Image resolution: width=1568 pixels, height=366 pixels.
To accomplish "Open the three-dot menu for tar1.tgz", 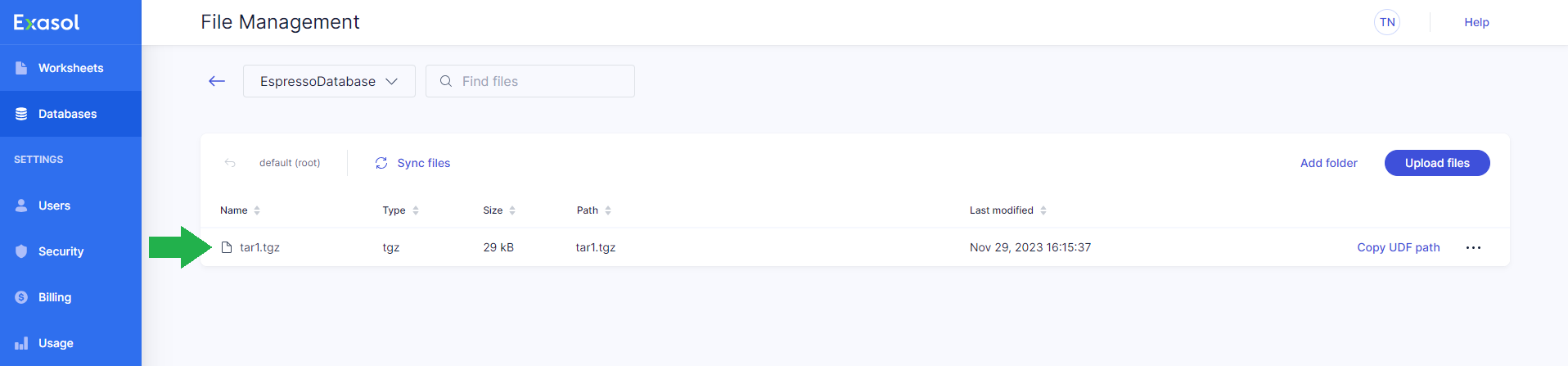I will point(1473,247).
